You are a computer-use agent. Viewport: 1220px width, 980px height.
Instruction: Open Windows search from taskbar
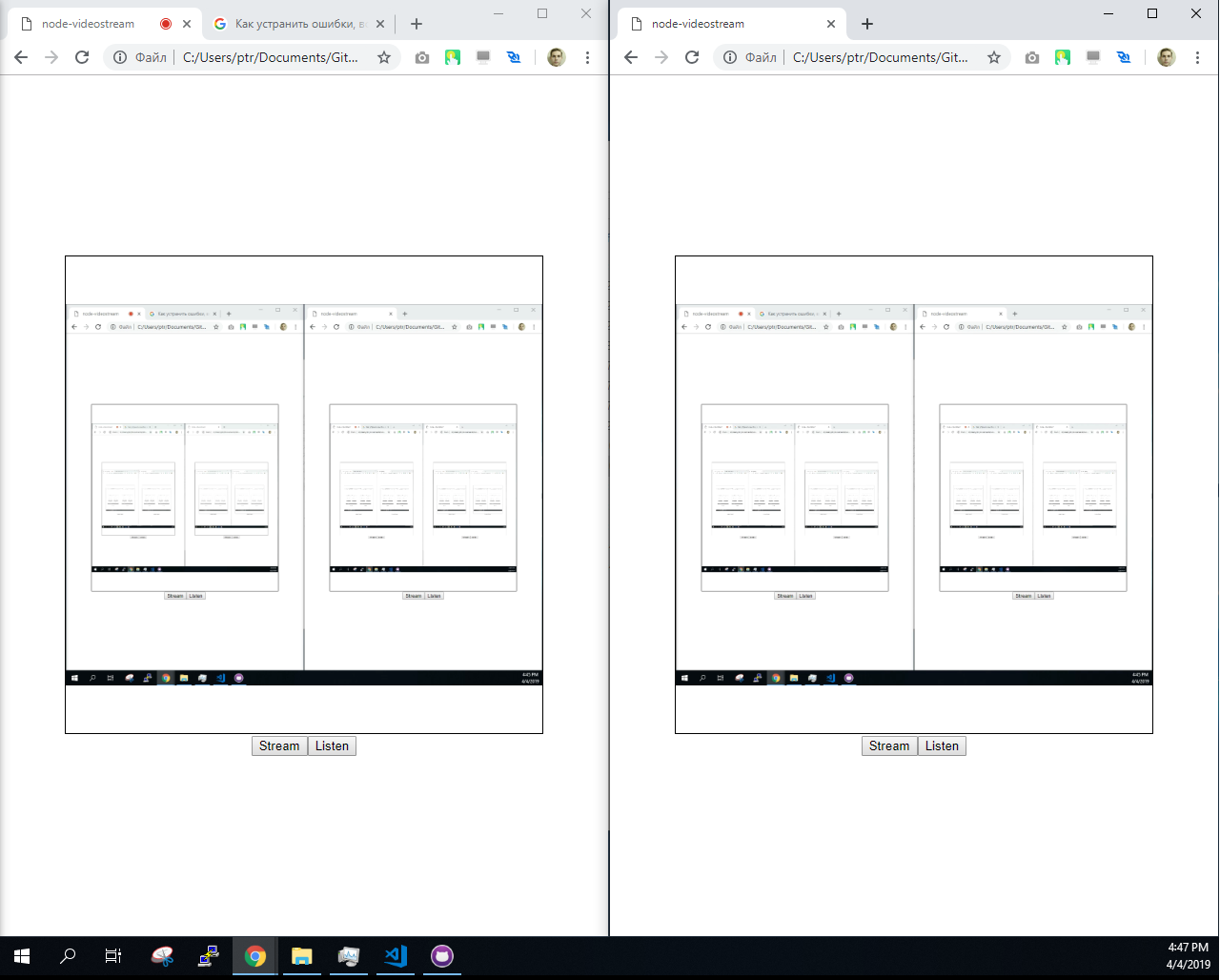tap(68, 956)
